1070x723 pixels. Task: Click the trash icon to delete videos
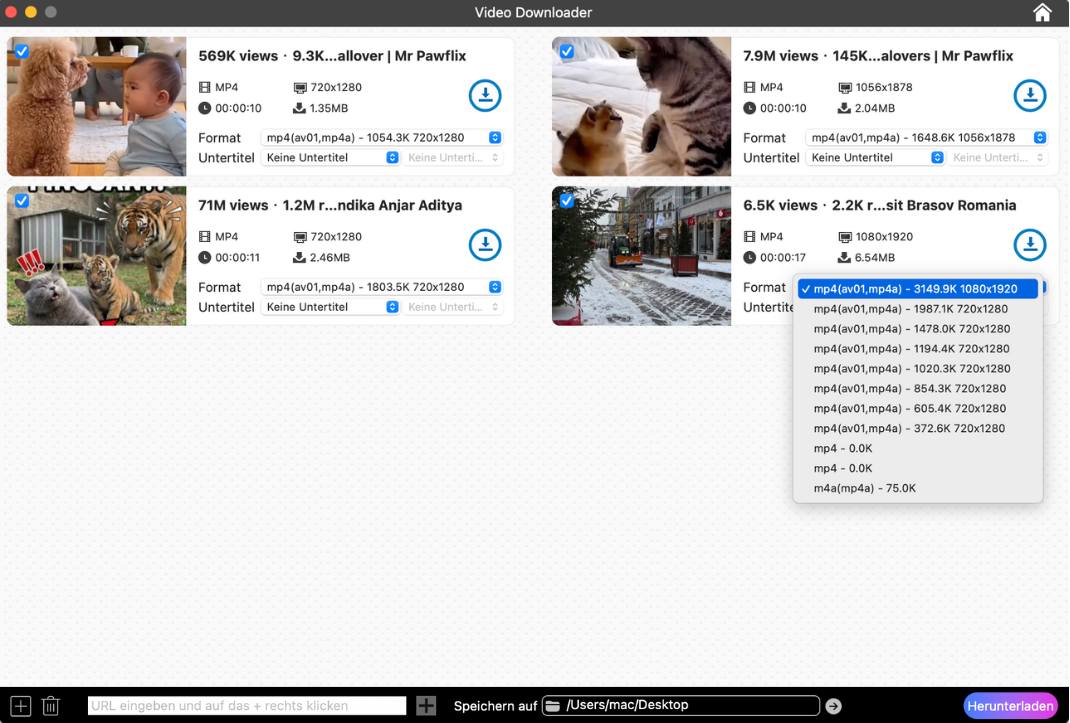tap(51, 706)
